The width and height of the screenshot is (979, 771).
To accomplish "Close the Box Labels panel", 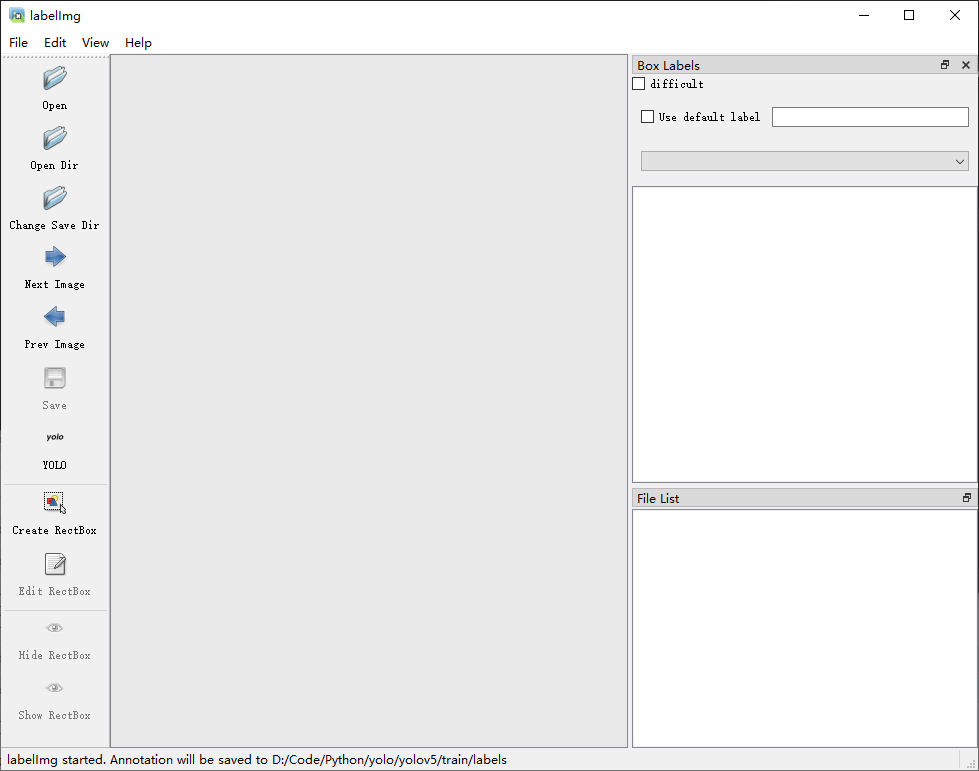I will [966, 65].
